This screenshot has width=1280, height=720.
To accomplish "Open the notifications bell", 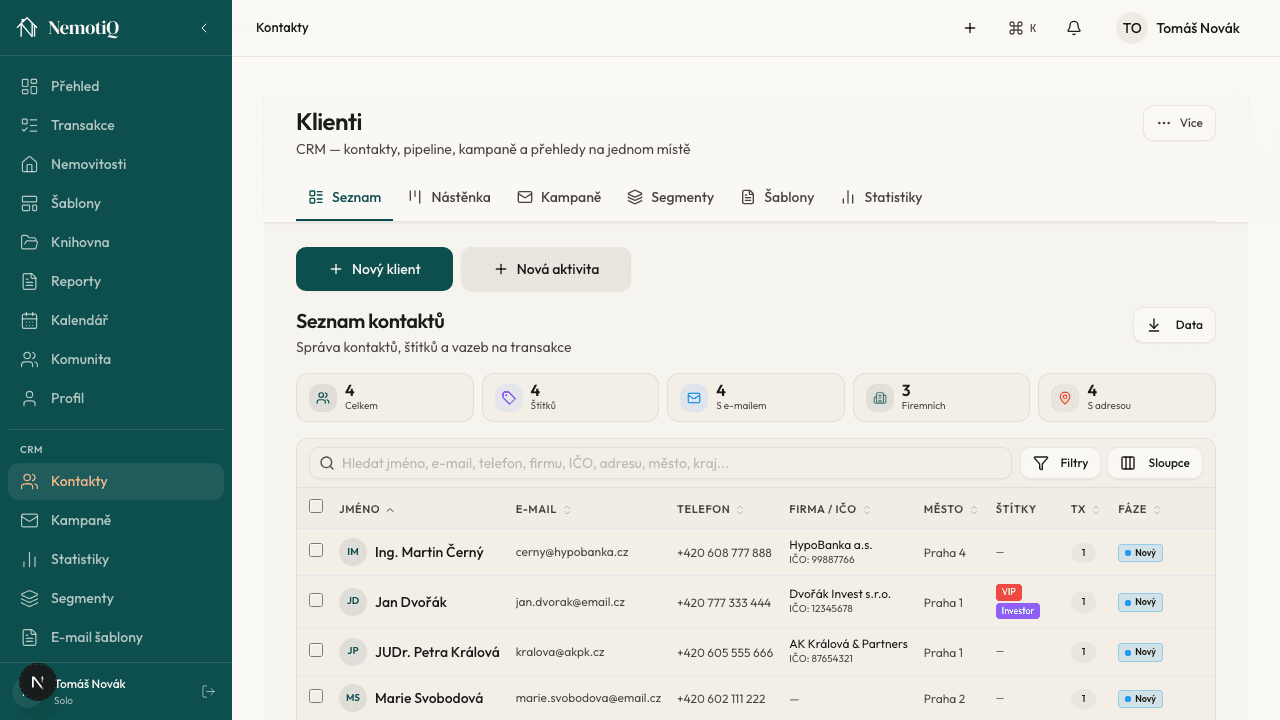I will tap(1074, 28).
